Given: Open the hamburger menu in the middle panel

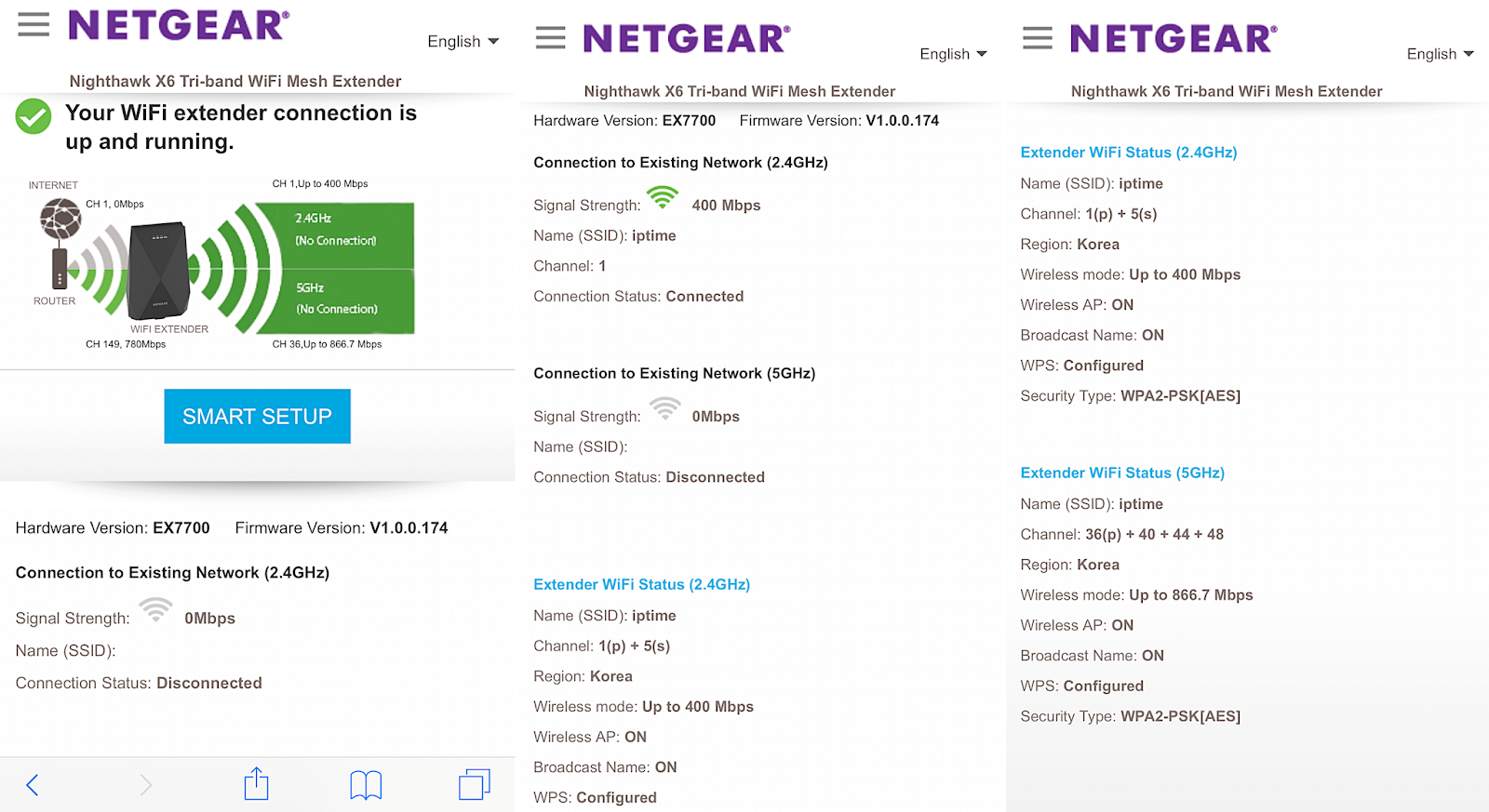Looking at the screenshot, I should [x=550, y=37].
